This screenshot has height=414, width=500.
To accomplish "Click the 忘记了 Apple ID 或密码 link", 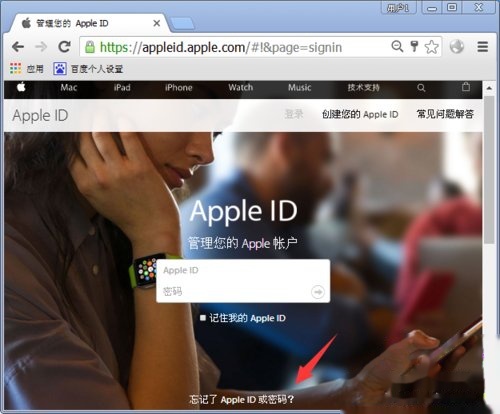I will (x=241, y=399).
